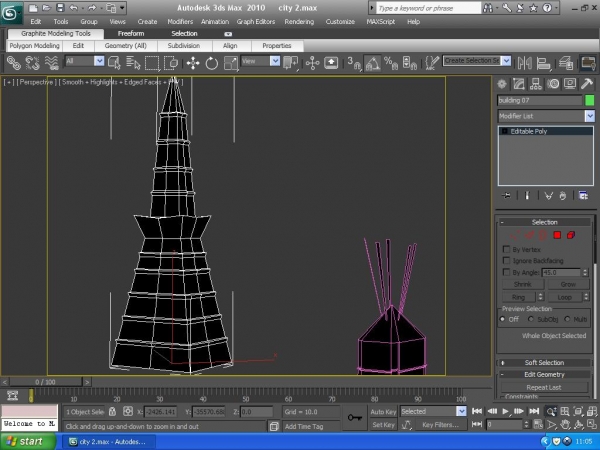Open the MAXScript menu
Viewport: 600px width, 450px height.
pos(380,22)
